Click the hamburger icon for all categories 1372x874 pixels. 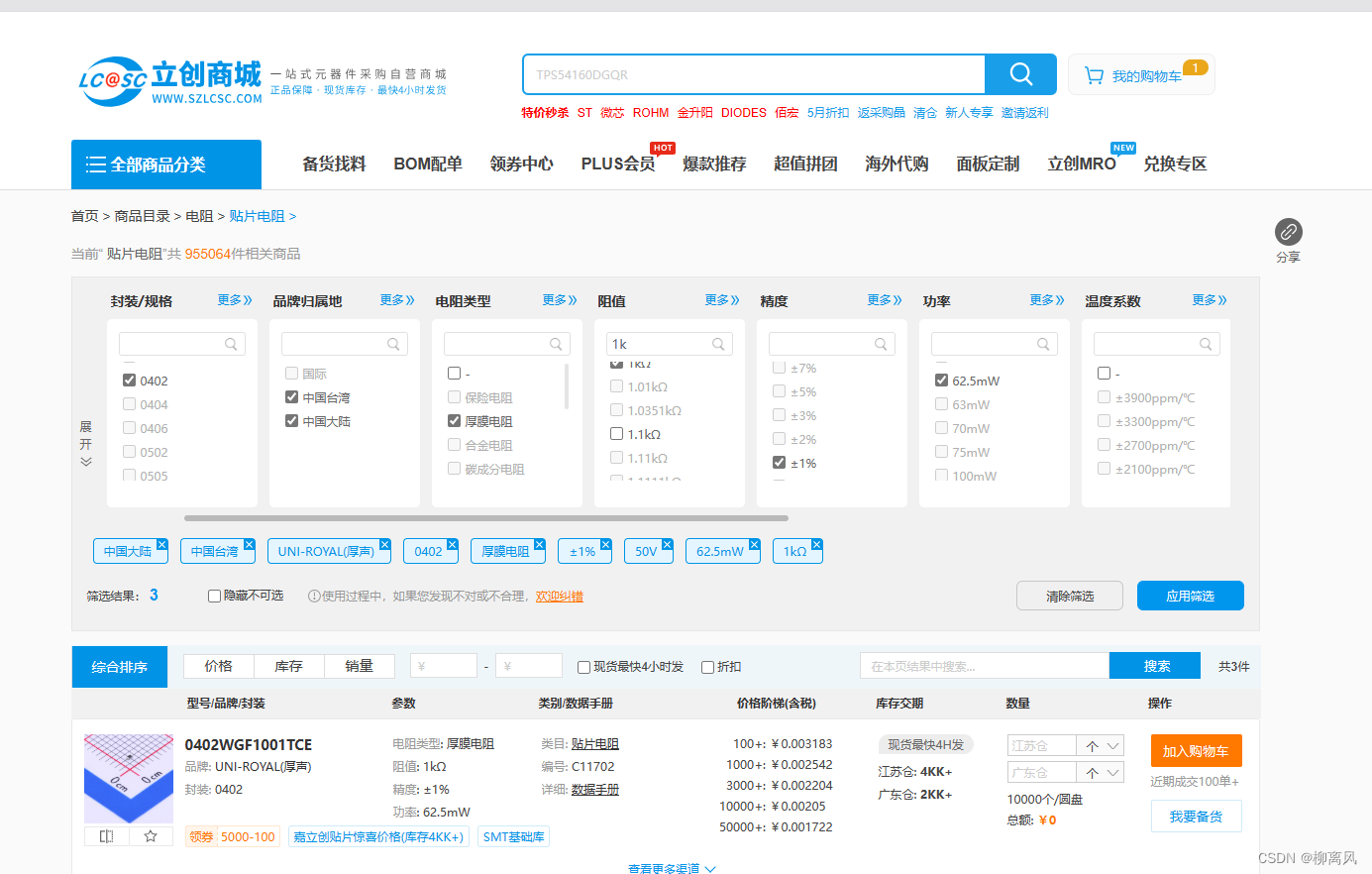point(96,164)
